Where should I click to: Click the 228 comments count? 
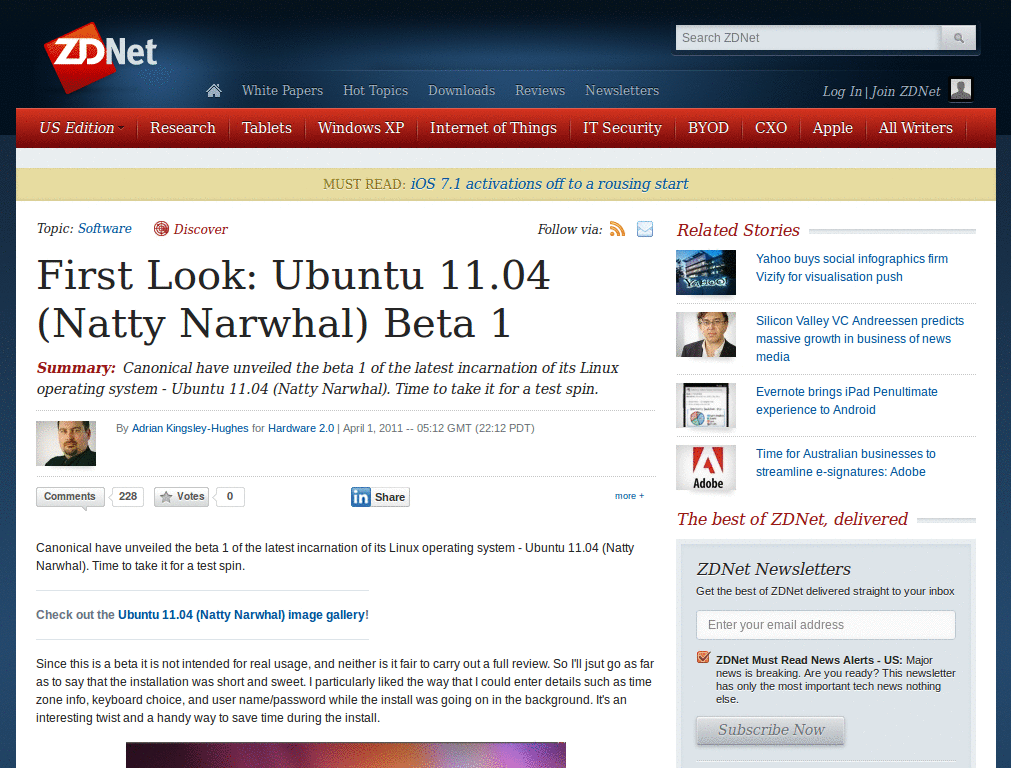128,496
